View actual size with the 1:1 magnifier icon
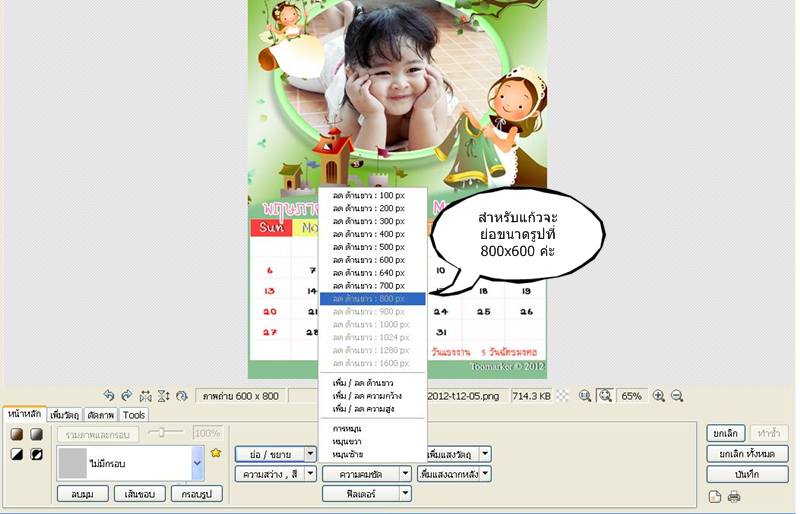 point(585,396)
